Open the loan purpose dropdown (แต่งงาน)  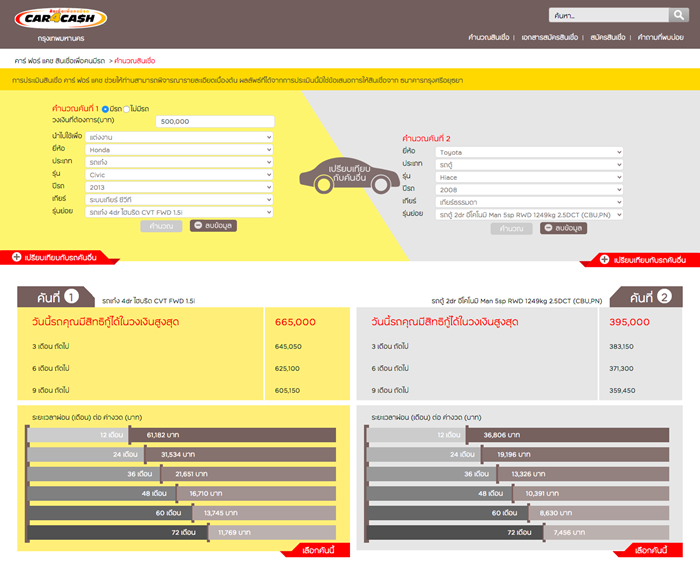(x=179, y=137)
